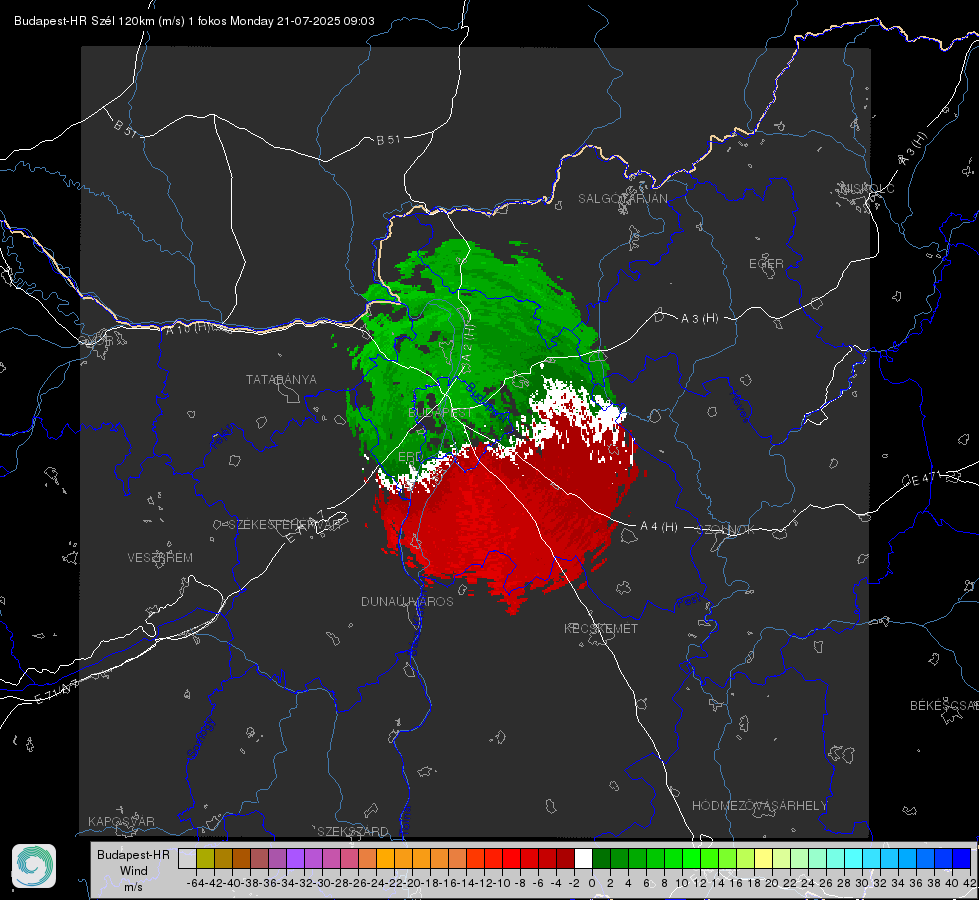Select the white legend swatch between -2 and 0
Image resolution: width=979 pixels, height=900 pixels.
(x=583, y=859)
